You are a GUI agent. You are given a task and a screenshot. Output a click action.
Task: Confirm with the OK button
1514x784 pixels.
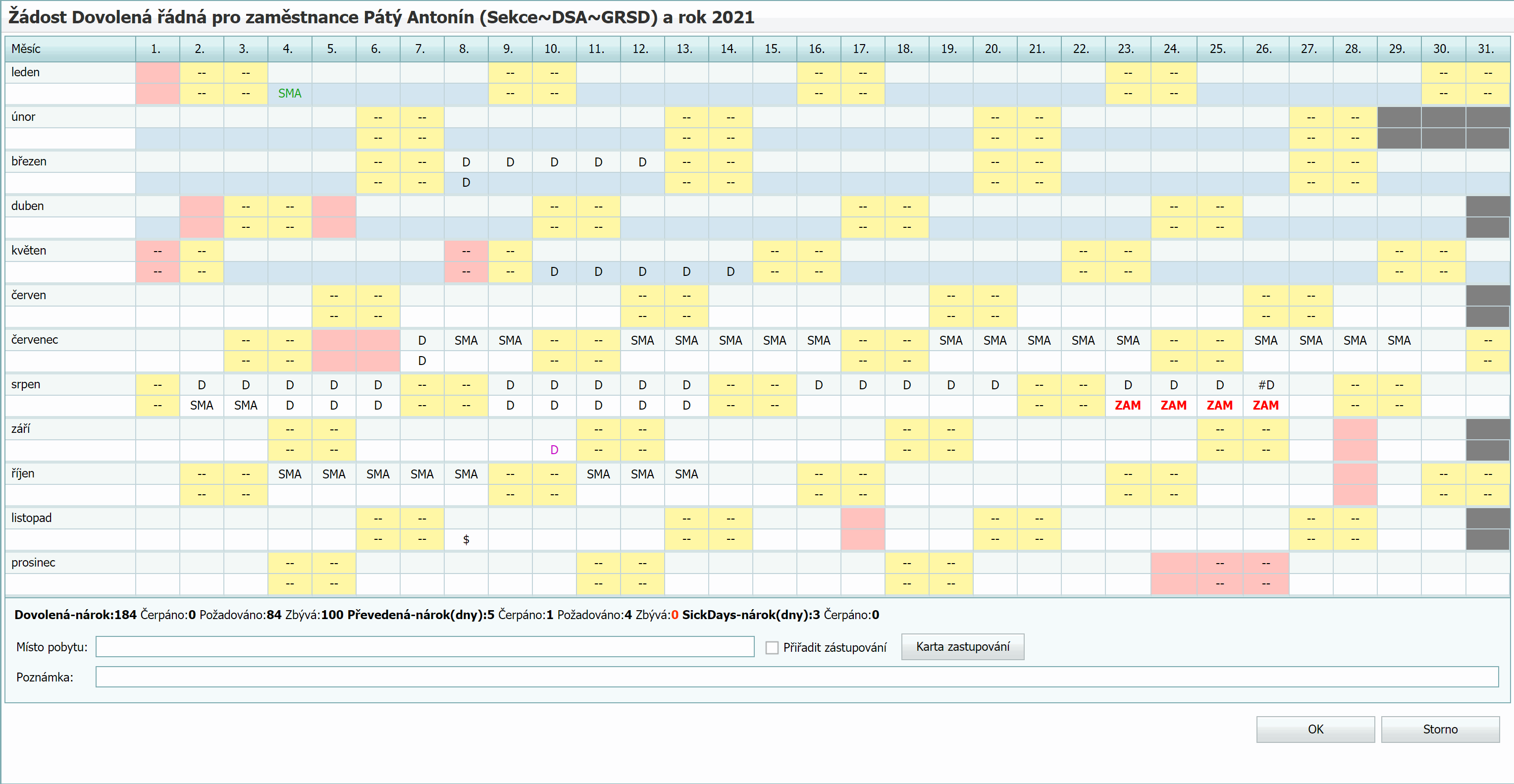pos(1315,730)
